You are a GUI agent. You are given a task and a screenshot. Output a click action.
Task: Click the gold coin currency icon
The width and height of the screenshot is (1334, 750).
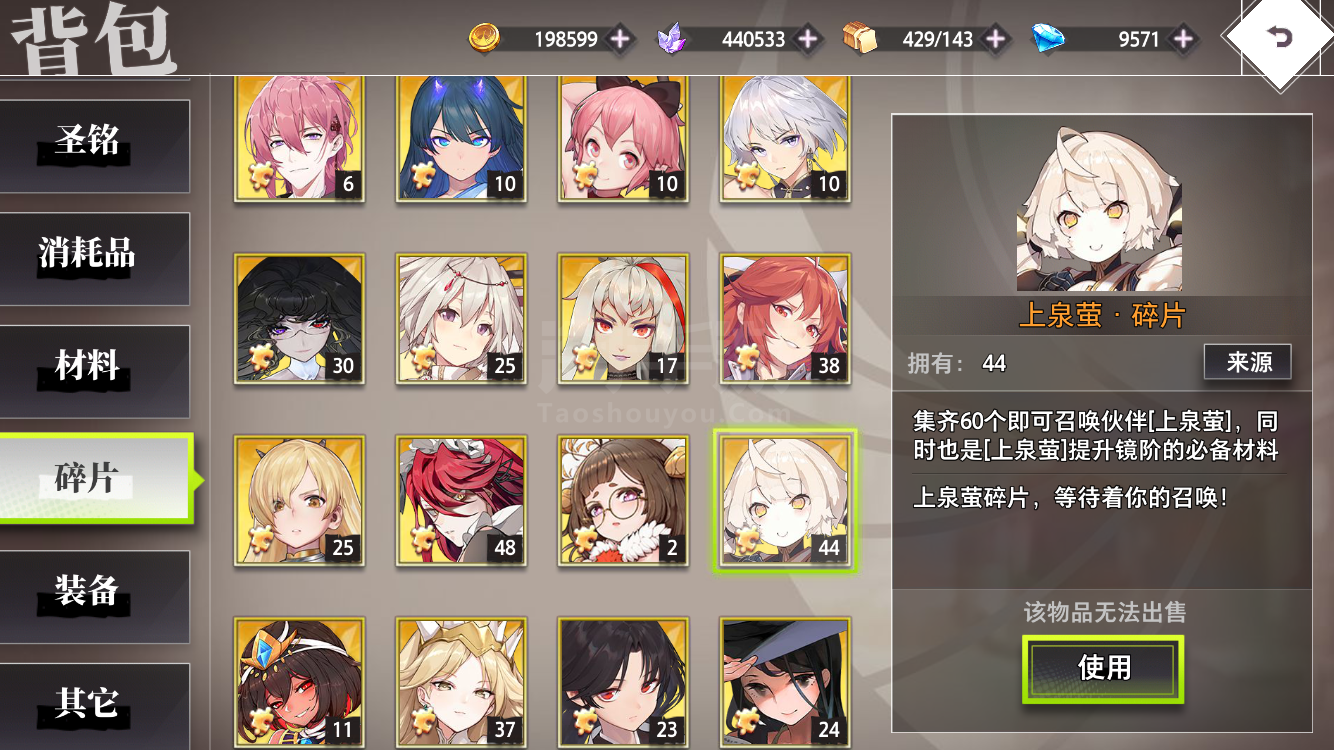tap(485, 39)
